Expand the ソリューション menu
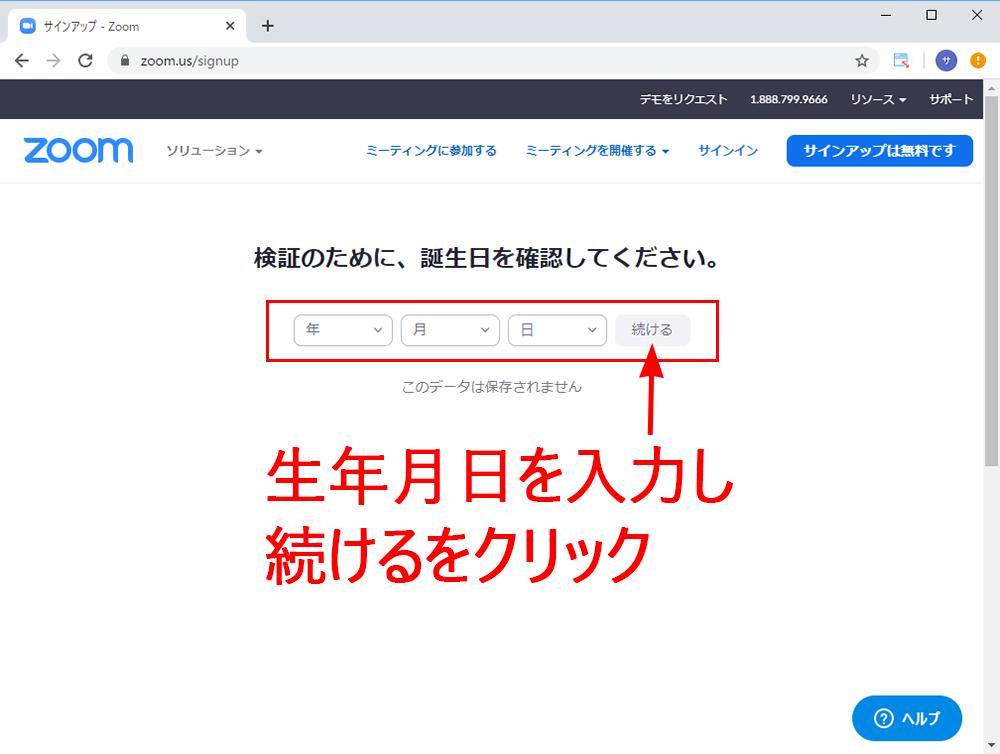1000x754 pixels. coord(214,151)
